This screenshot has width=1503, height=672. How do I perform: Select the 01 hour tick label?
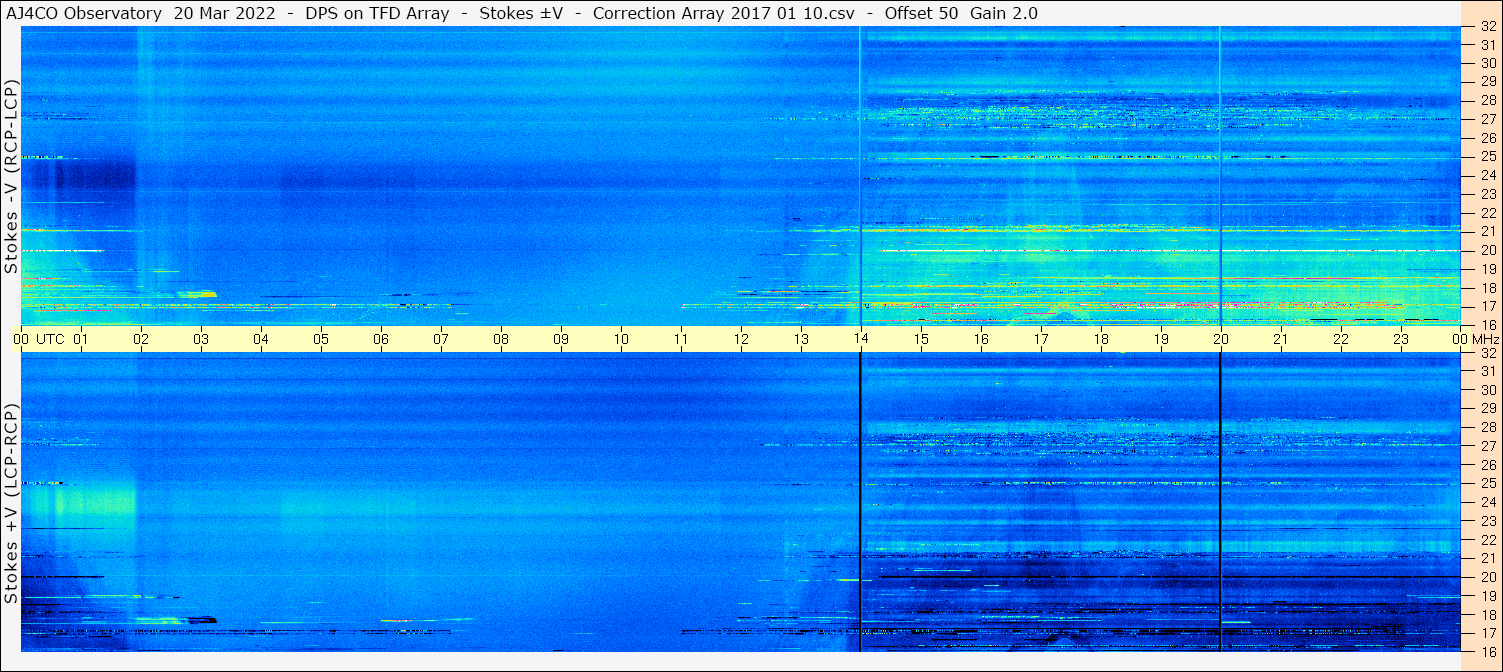coord(81,339)
